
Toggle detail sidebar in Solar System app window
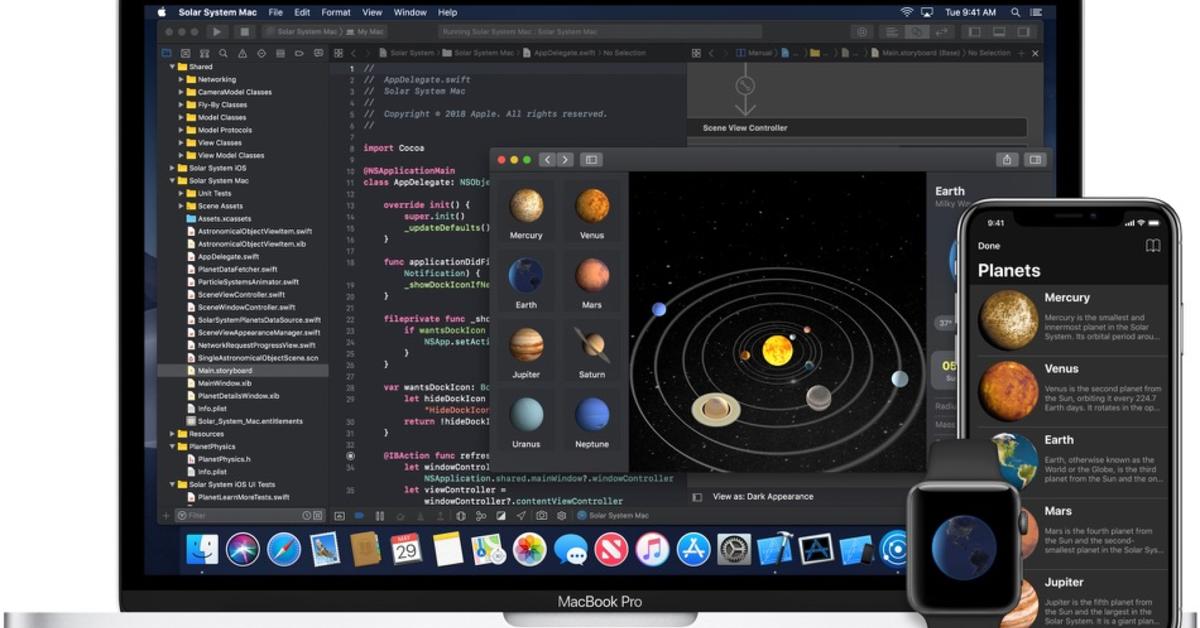1034,159
